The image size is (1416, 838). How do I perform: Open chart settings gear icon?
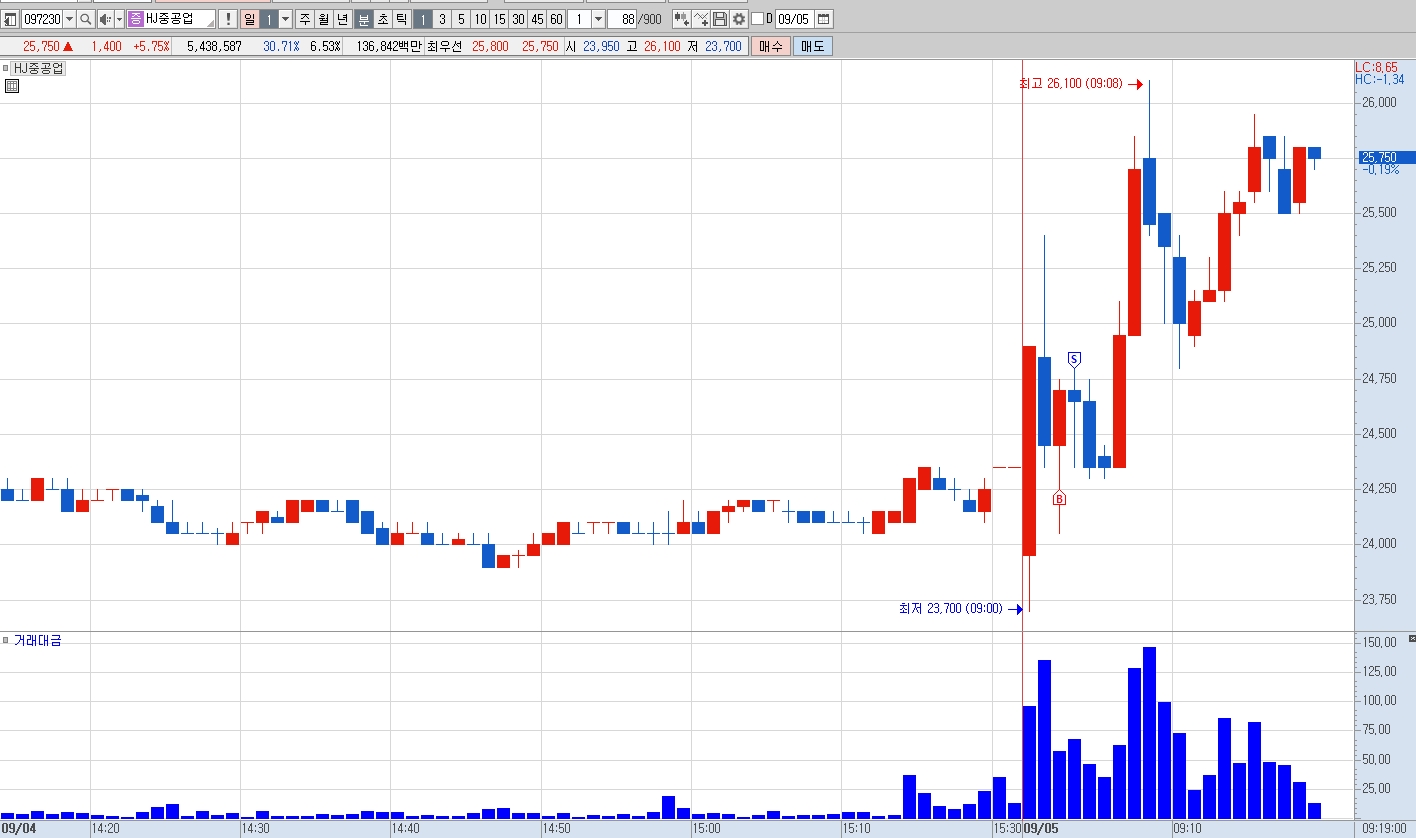(739, 19)
